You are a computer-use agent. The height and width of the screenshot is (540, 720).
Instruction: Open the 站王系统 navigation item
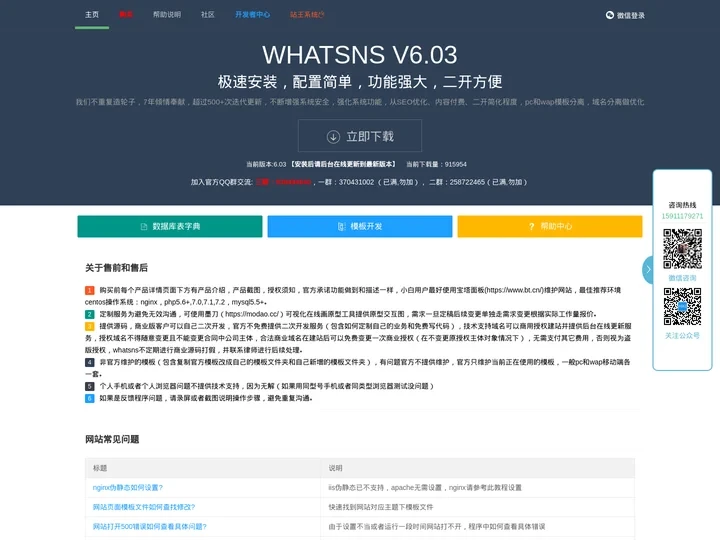click(x=307, y=15)
